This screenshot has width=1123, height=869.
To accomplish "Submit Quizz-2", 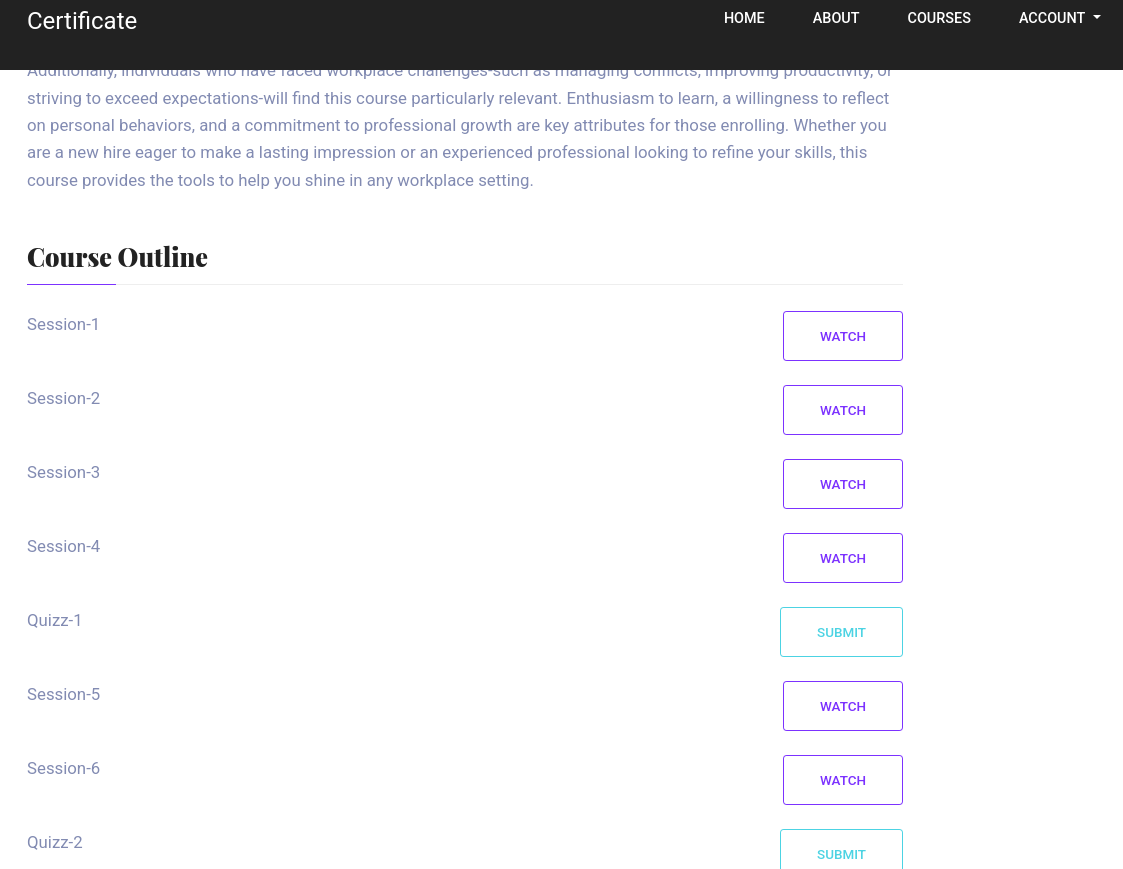I will click(x=841, y=850).
